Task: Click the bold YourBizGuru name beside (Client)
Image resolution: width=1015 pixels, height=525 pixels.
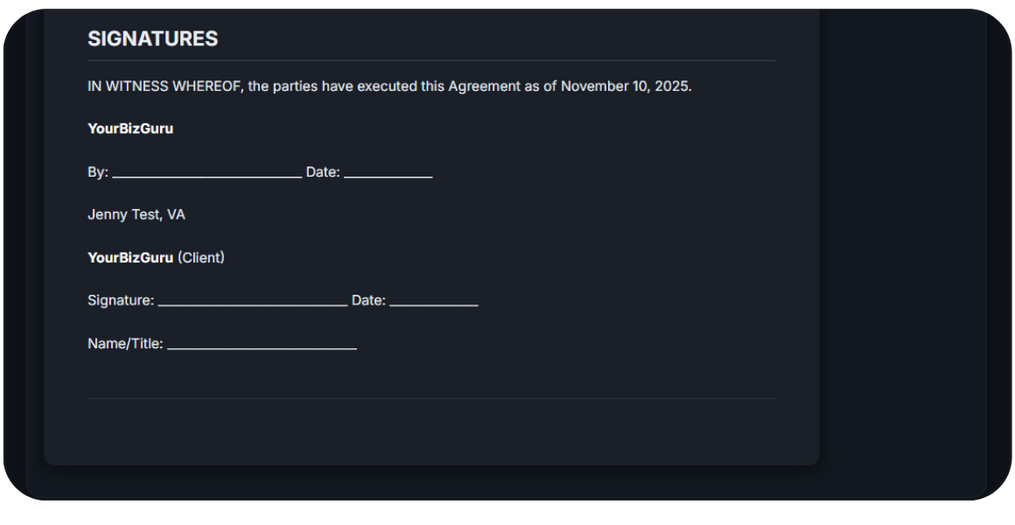Action: coord(130,258)
